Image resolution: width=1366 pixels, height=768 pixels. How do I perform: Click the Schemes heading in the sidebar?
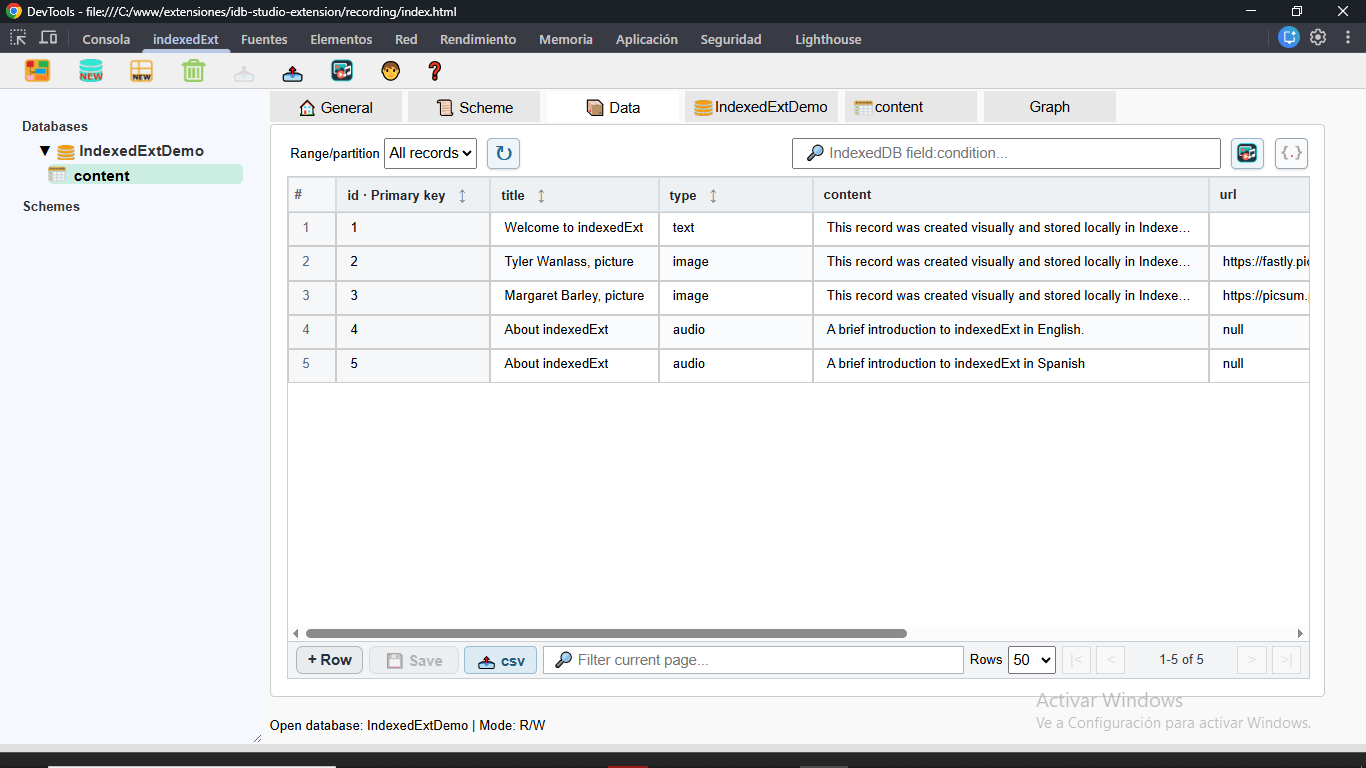(x=51, y=206)
